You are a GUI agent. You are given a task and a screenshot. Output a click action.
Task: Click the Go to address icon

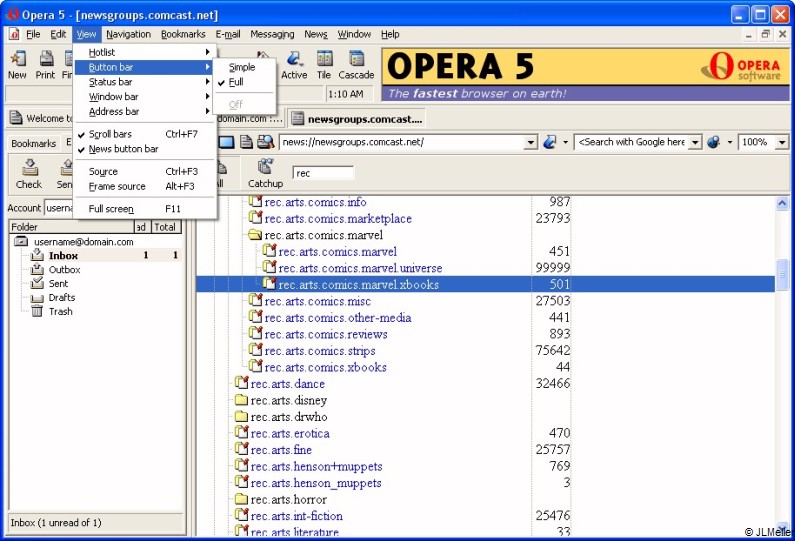[549, 142]
